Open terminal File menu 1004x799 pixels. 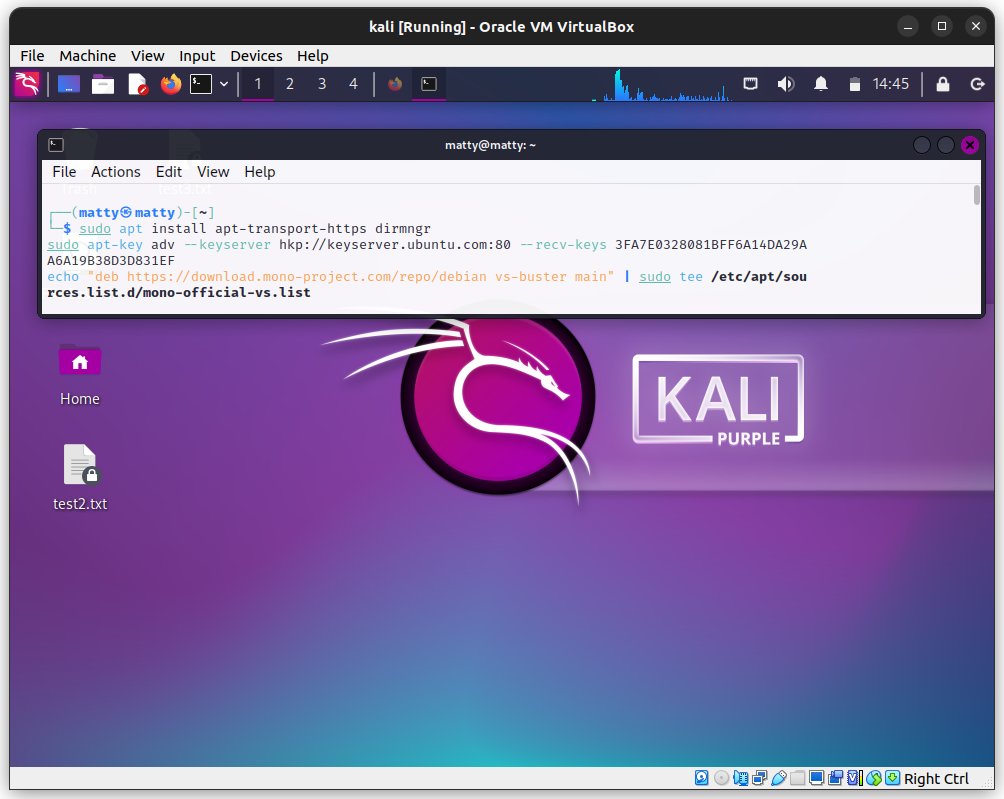[x=64, y=172]
